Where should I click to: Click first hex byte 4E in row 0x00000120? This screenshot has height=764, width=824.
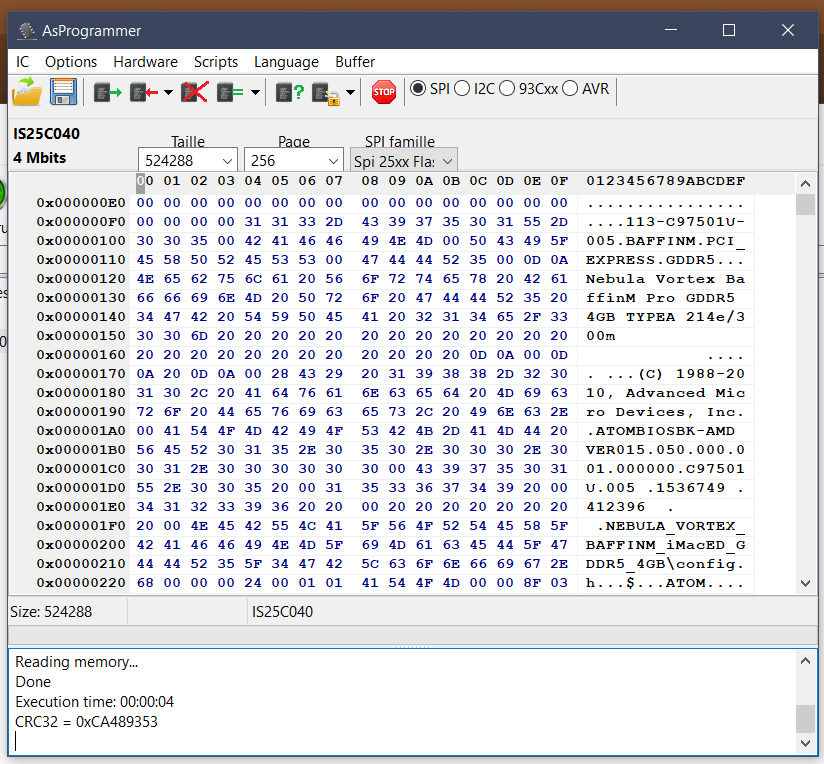click(145, 279)
